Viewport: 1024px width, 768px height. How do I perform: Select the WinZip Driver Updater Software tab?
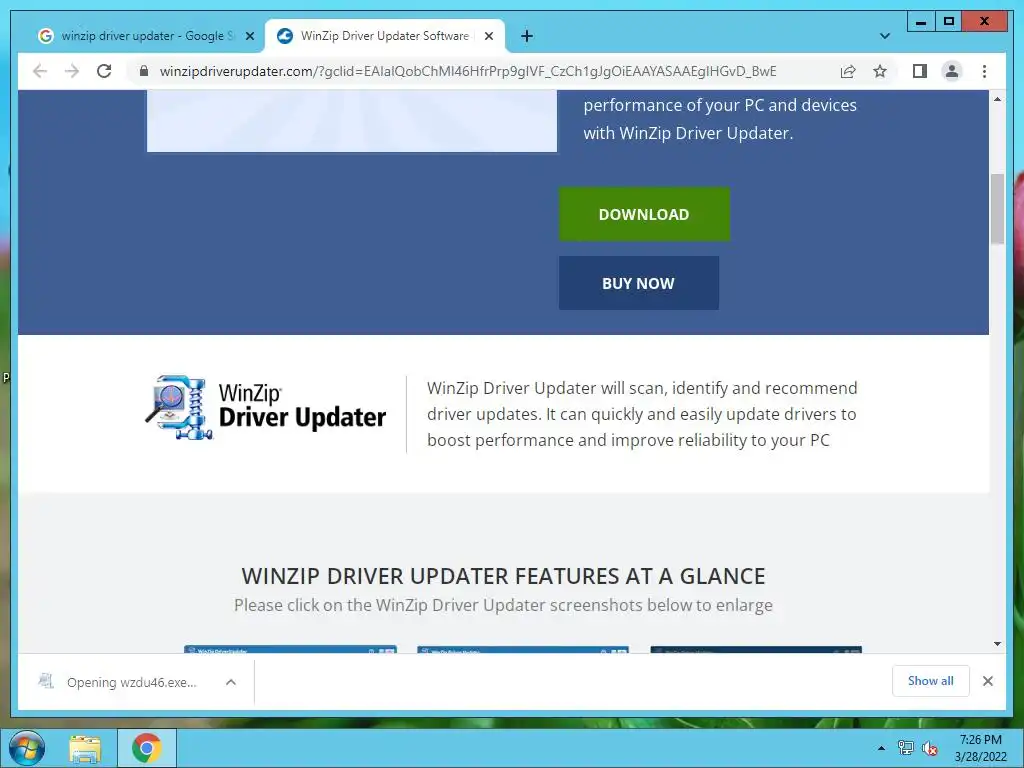pyautogui.click(x=384, y=36)
